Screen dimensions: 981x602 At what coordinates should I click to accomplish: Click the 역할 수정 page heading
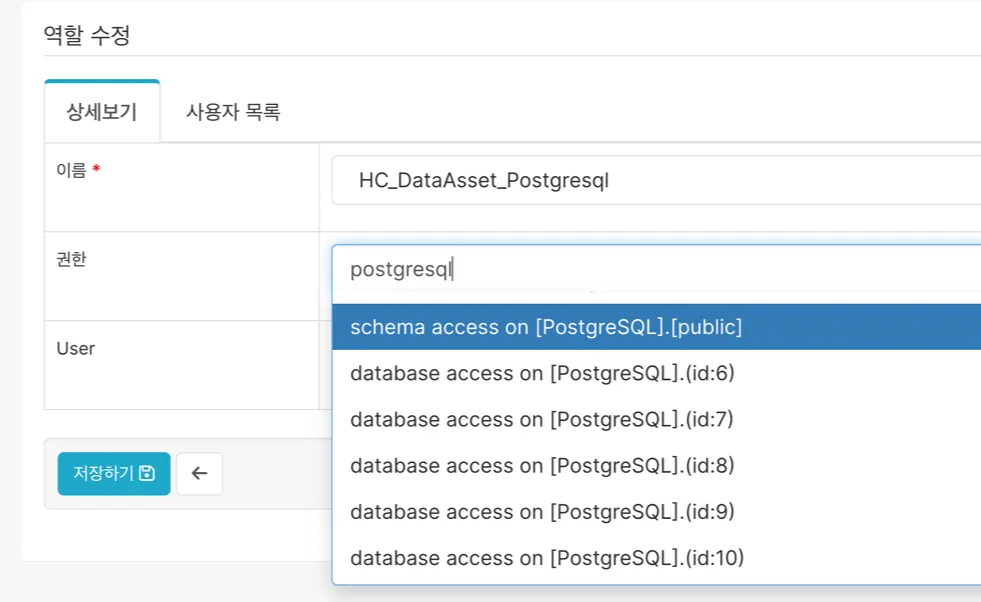coord(87,36)
